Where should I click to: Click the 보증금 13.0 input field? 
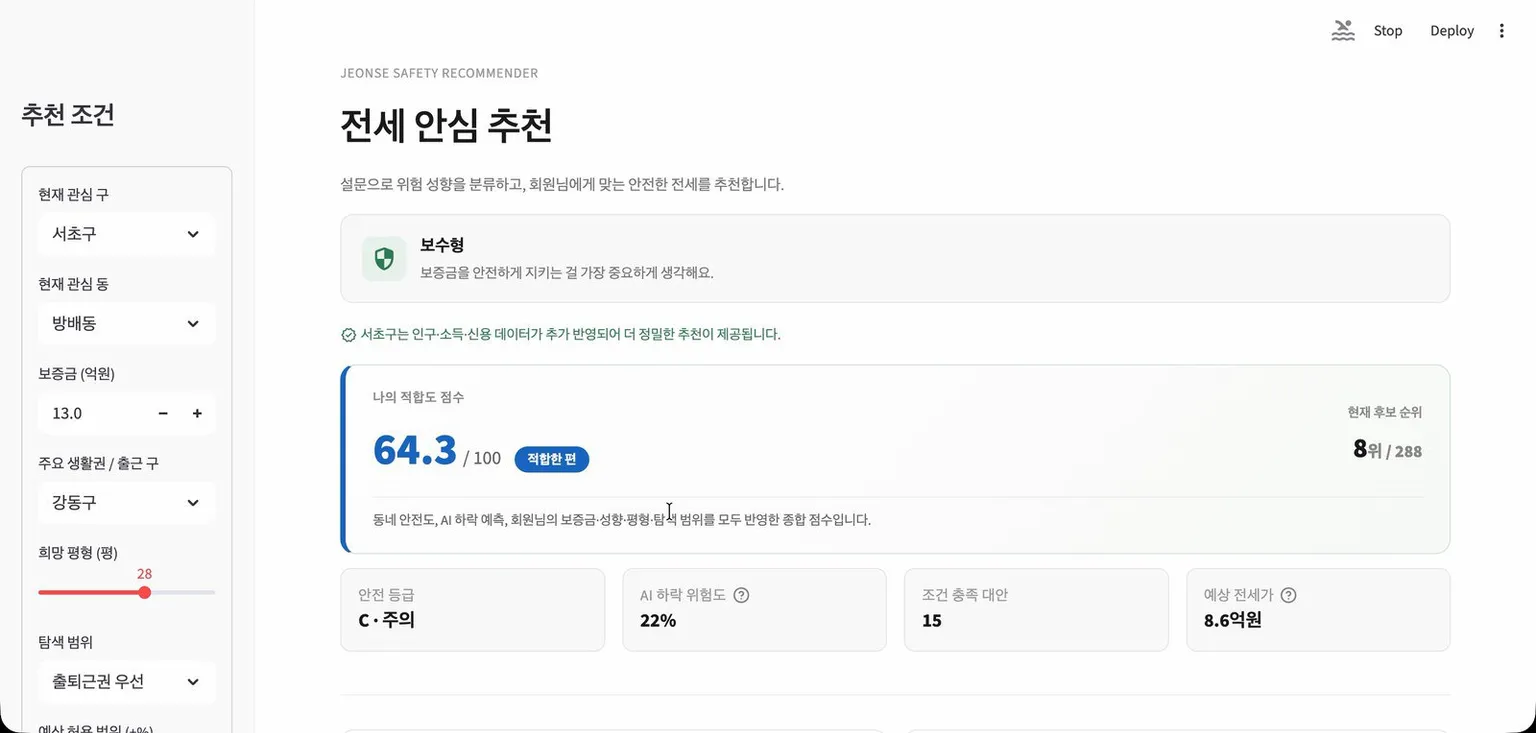93,413
